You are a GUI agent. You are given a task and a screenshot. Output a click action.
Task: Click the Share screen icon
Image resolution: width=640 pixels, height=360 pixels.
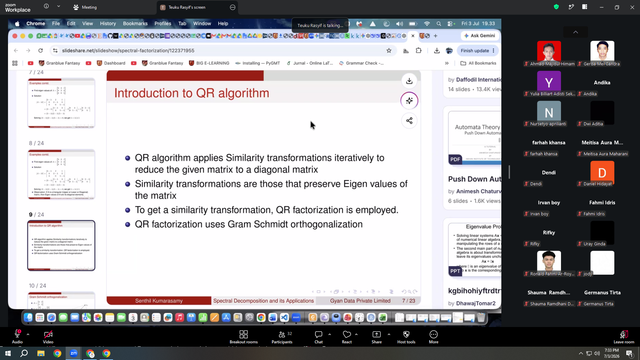tap(376, 337)
